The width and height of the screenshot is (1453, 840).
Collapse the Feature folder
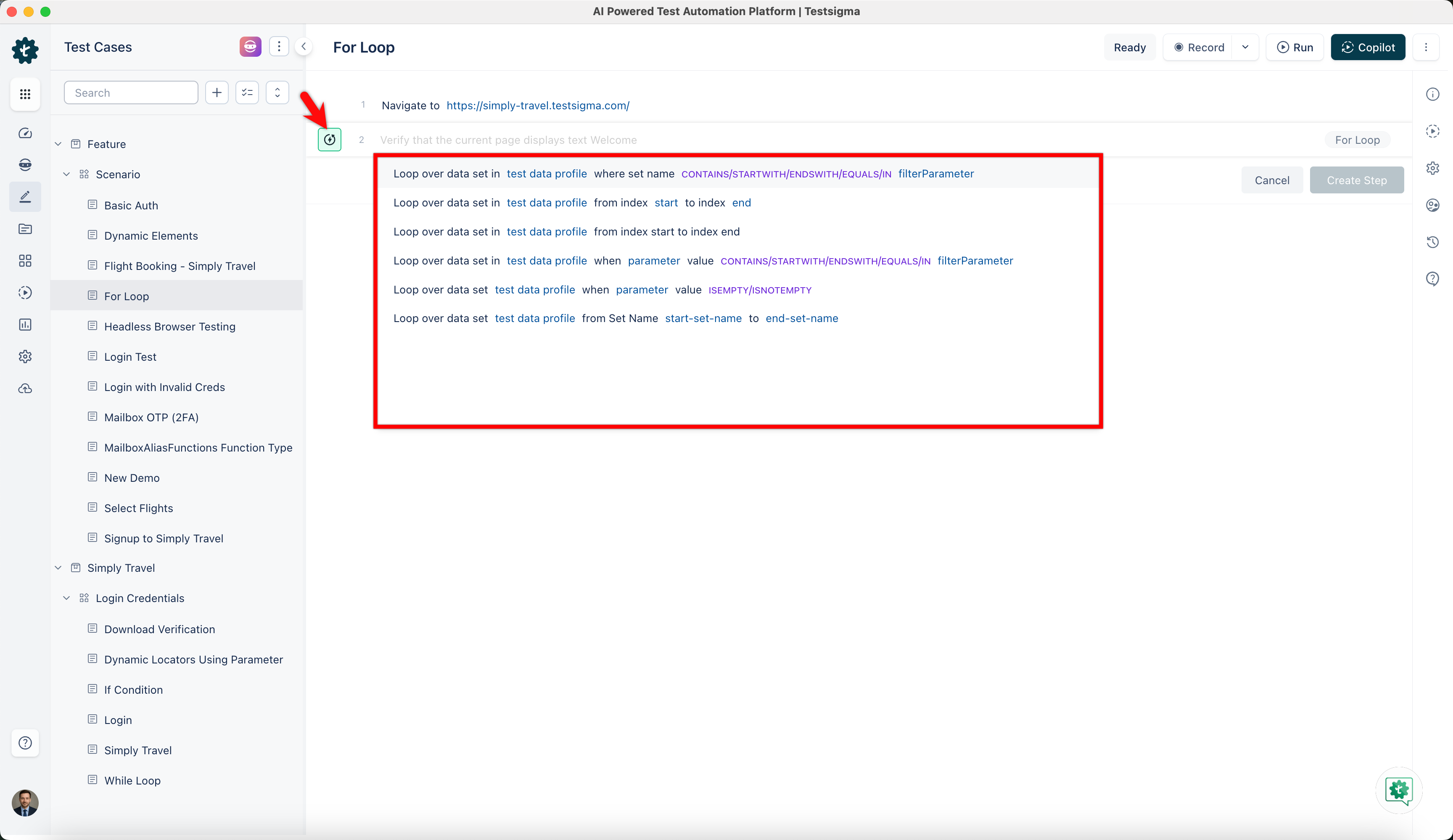[58, 144]
